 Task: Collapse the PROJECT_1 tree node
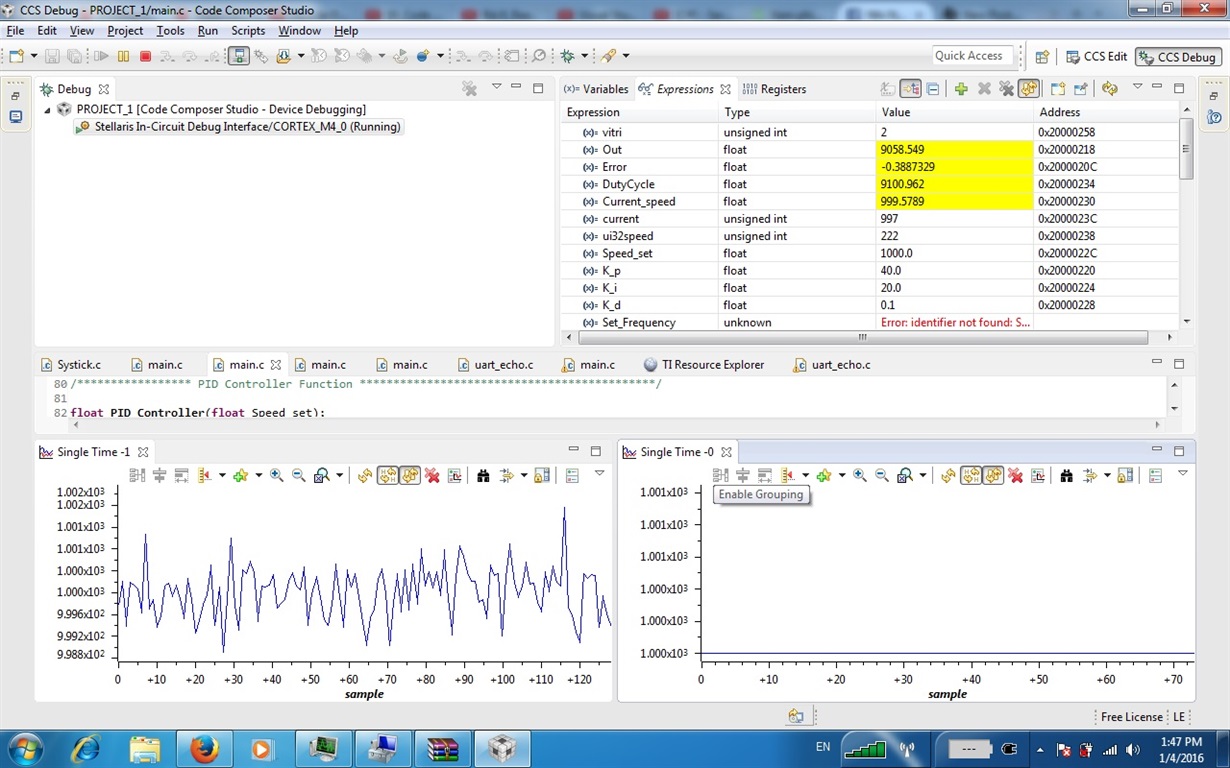tap(47, 110)
